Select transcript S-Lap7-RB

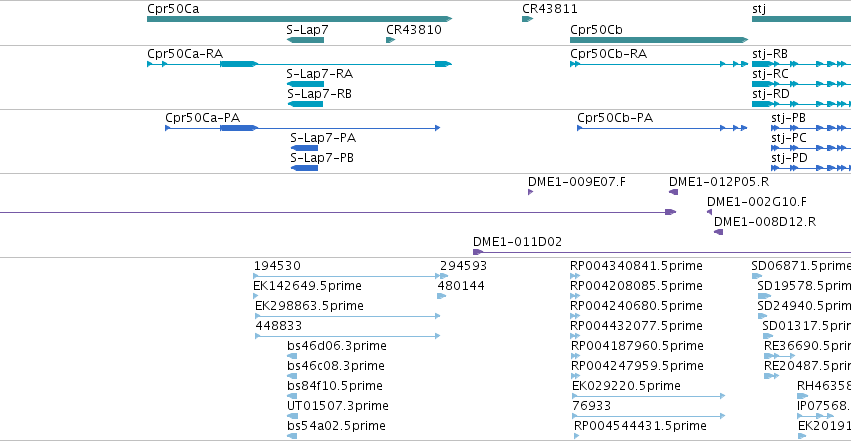(x=305, y=104)
